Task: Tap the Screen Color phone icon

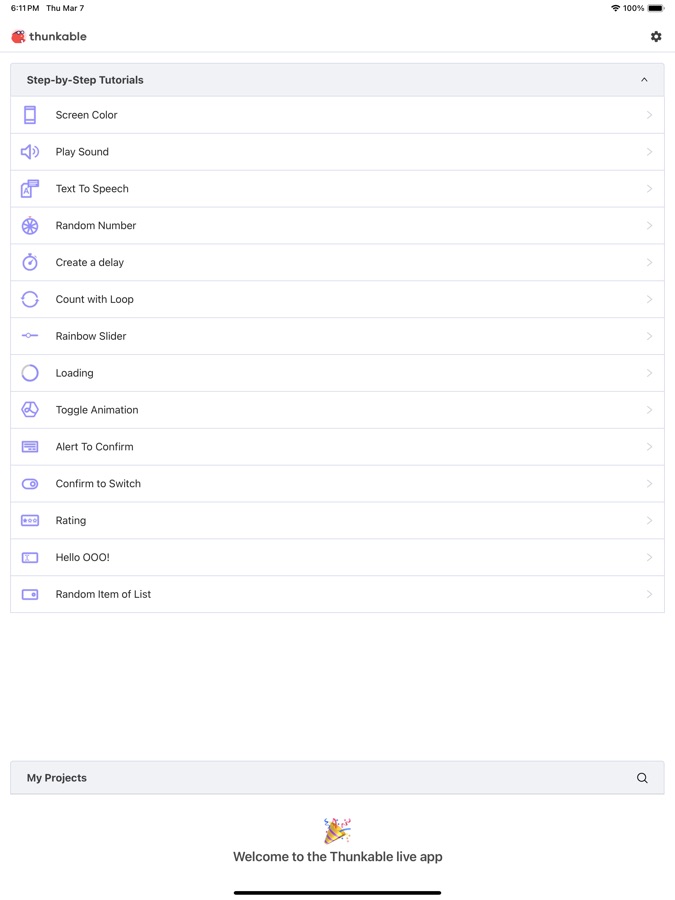Action: [30, 115]
